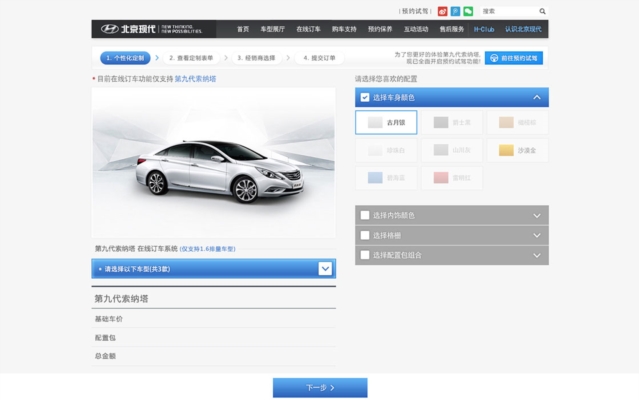Click the 基础车价 row label
The height and width of the screenshot is (400, 639).
108,319
